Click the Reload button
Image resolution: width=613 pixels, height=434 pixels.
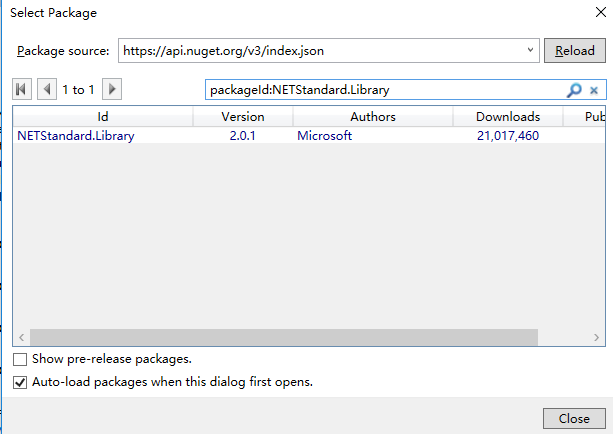pyautogui.click(x=575, y=50)
